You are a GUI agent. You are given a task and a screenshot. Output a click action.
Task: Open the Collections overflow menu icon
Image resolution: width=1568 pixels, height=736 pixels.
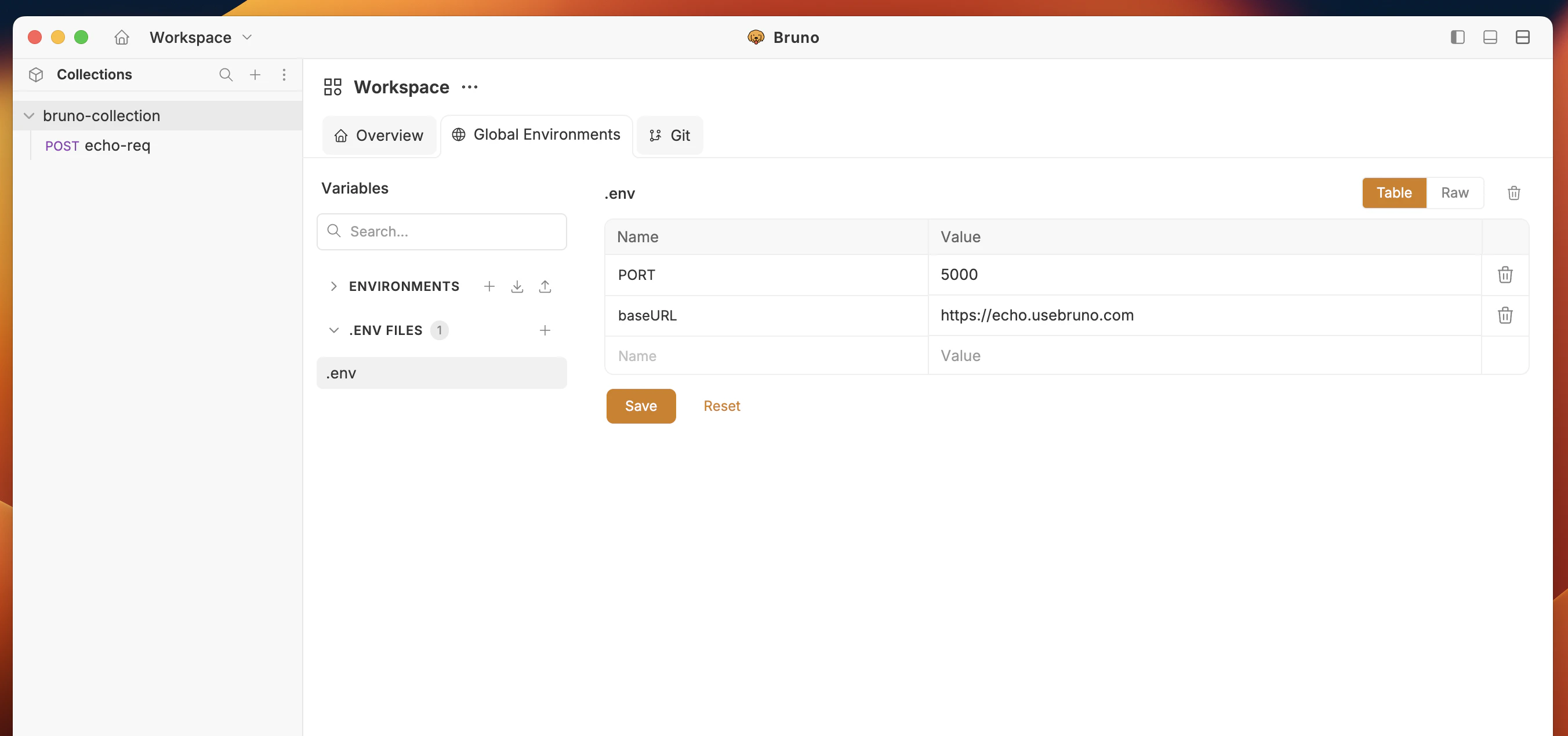tap(284, 74)
